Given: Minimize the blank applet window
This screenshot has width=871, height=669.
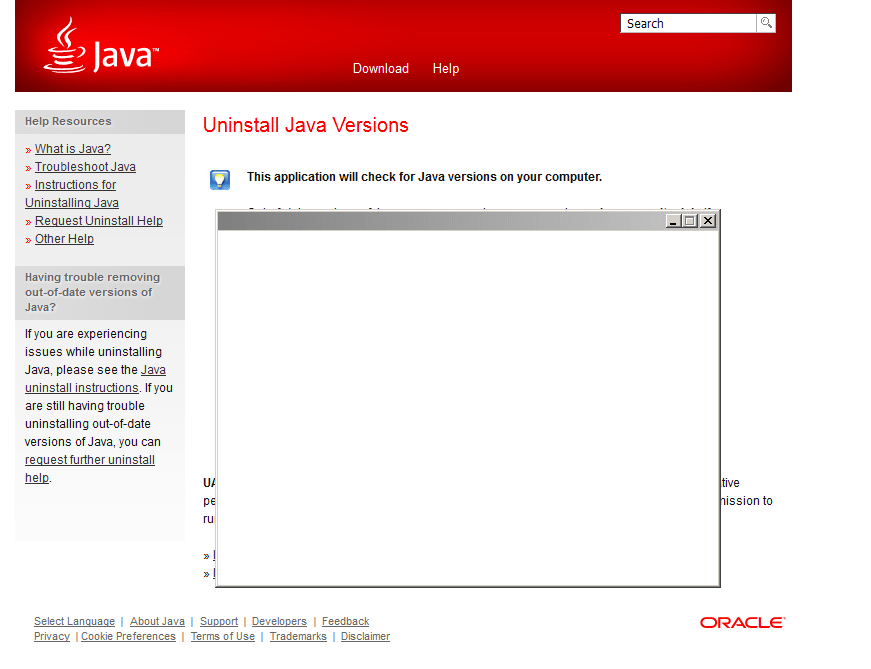Looking at the screenshot, I should click(673, 221).
